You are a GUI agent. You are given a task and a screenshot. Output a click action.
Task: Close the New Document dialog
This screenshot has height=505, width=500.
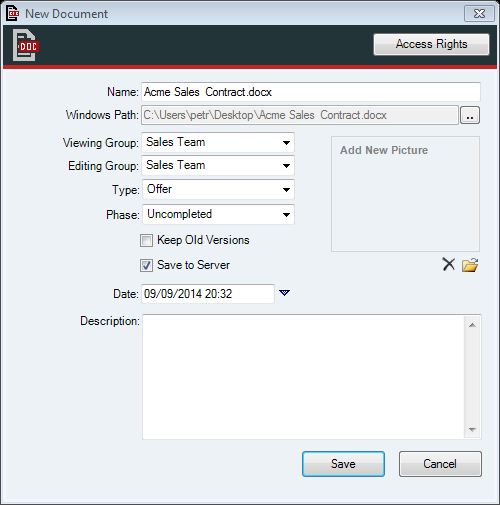479,14
